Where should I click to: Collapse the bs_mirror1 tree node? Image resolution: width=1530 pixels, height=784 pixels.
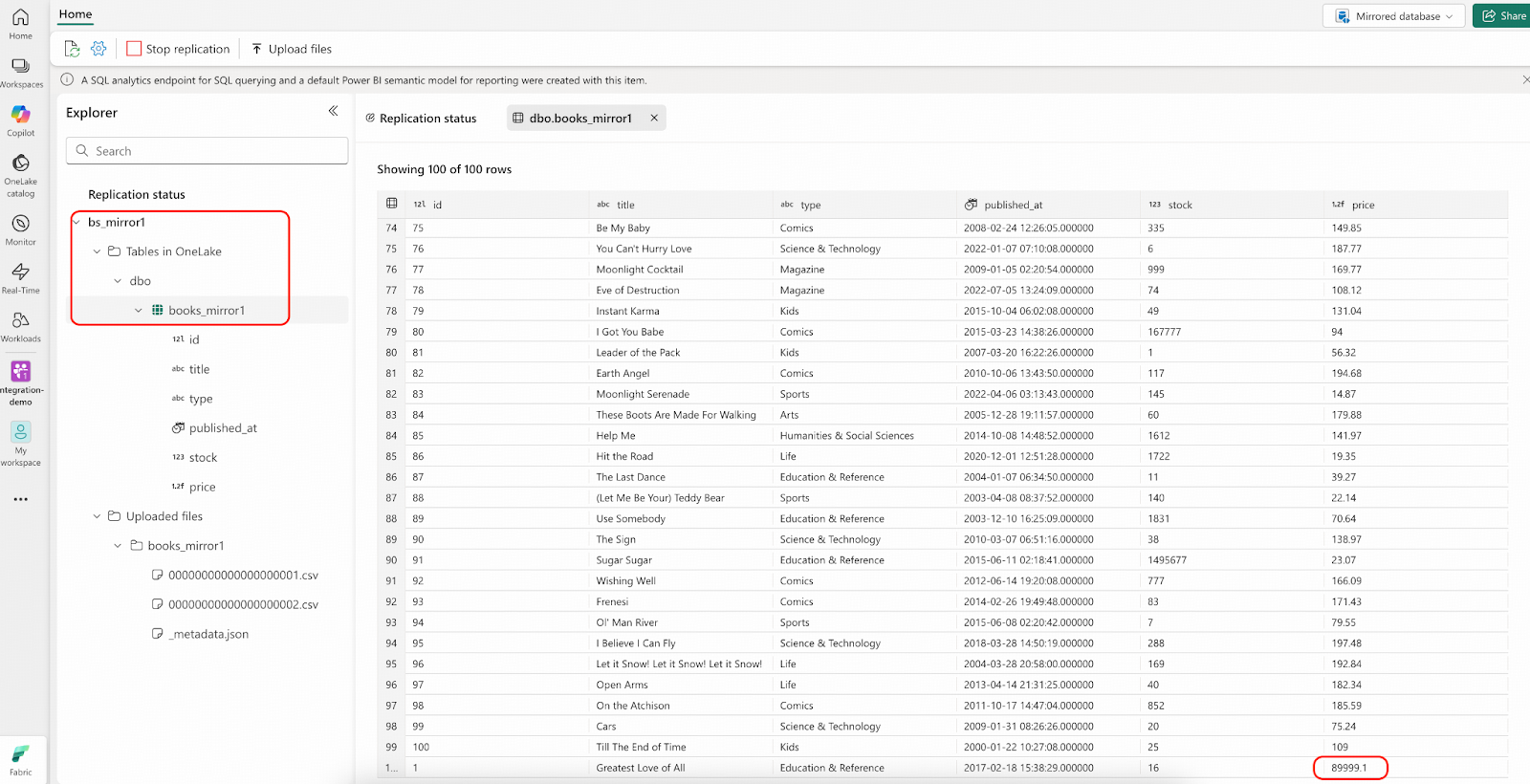point(76,223)
